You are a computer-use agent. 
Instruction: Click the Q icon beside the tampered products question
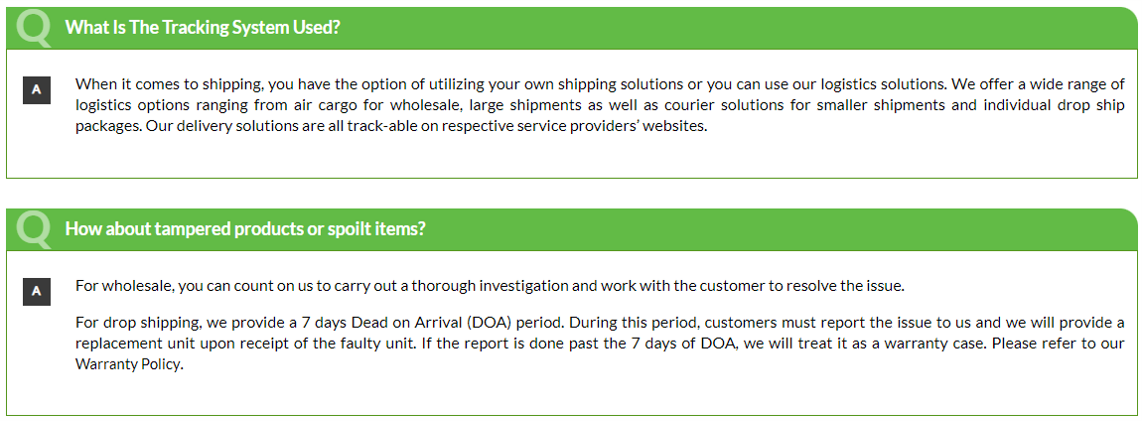coord(34,229)
